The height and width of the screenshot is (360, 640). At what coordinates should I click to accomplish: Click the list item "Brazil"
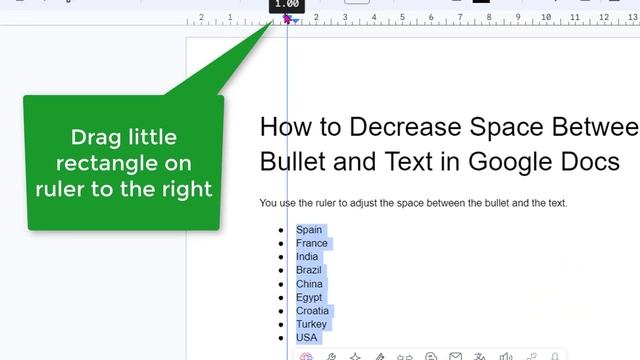point(309,270)
